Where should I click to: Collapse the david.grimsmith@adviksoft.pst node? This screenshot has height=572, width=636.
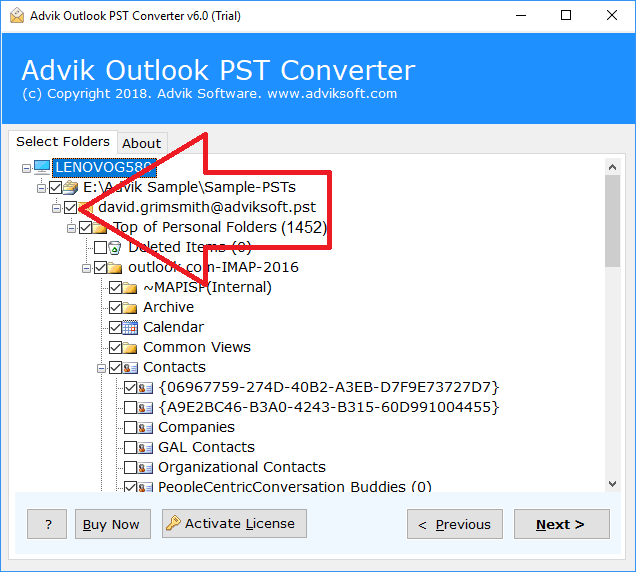pyautogui.click(x=56, y=209)
